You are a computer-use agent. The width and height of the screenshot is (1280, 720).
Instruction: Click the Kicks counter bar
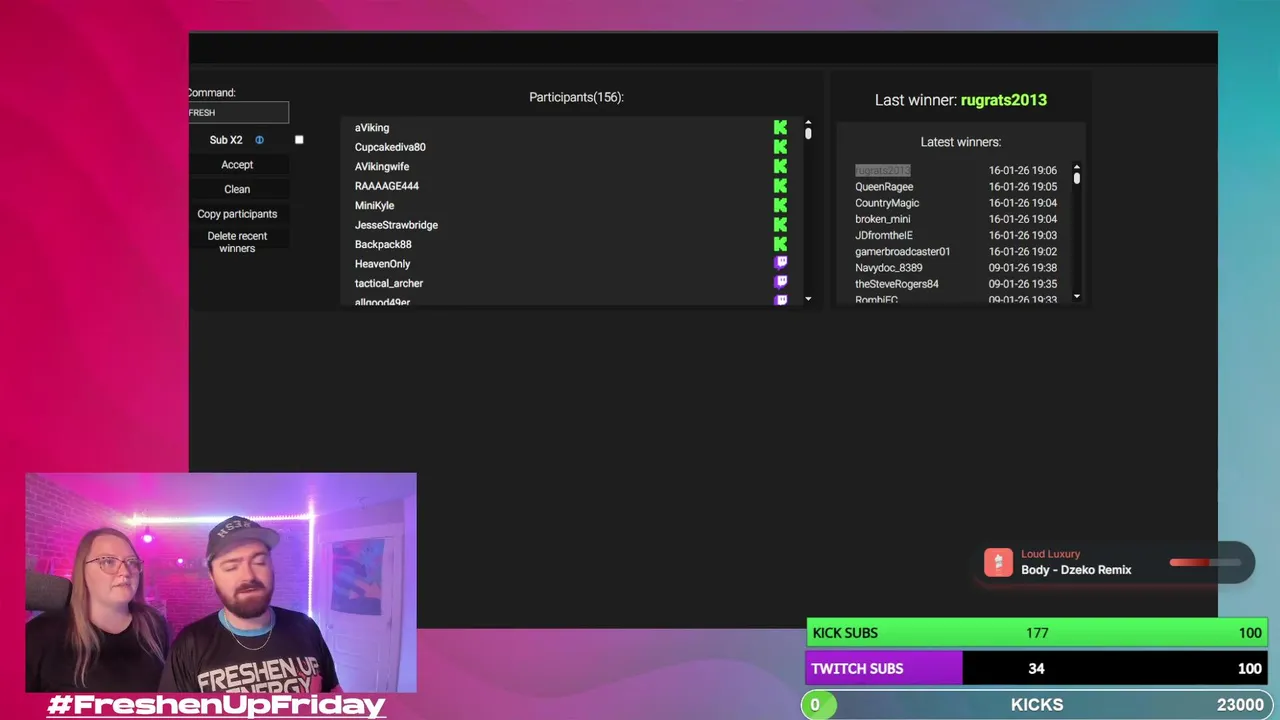(1035, 705)
